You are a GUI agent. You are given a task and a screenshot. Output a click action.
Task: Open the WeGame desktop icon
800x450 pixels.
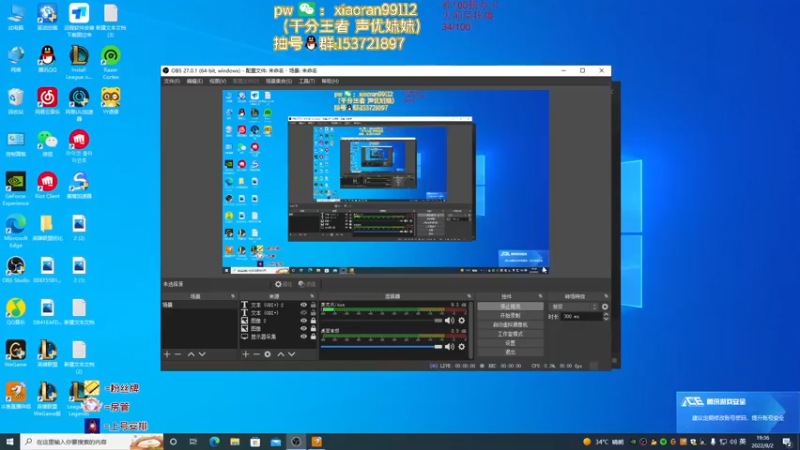click(16, 354)
